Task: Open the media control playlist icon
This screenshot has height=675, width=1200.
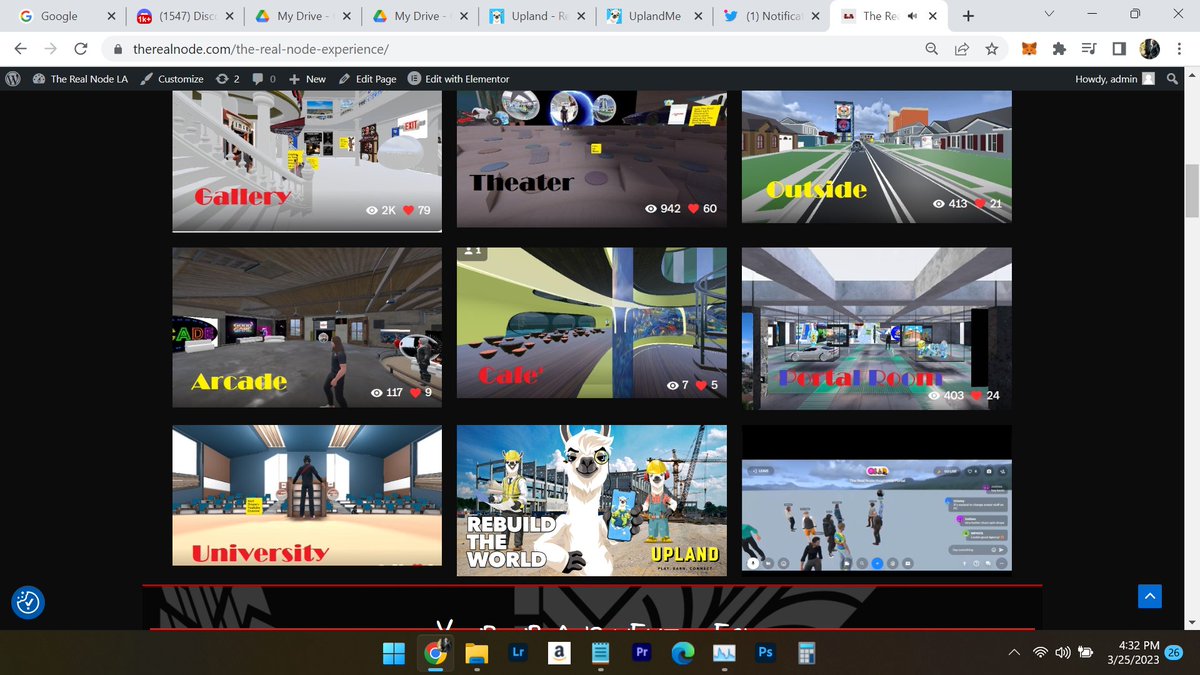Action: click(x=1089, y=48)
